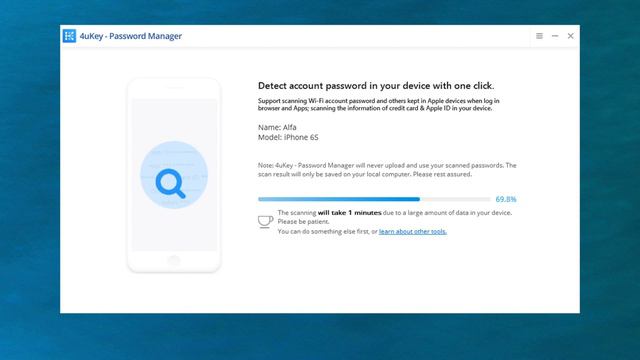Click the magnifying glass scan icon on the phone
Screen dimensions: 640x360
(x=171, y=183)
